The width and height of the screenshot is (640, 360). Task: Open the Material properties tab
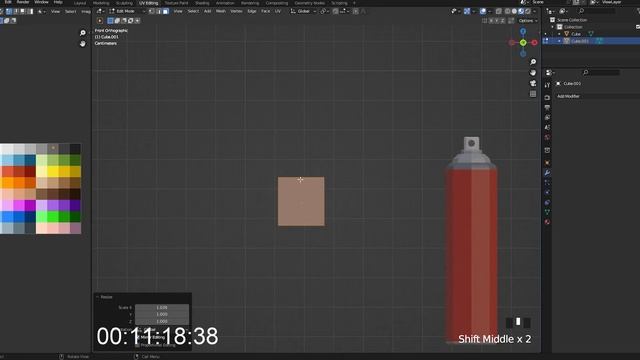547,222
